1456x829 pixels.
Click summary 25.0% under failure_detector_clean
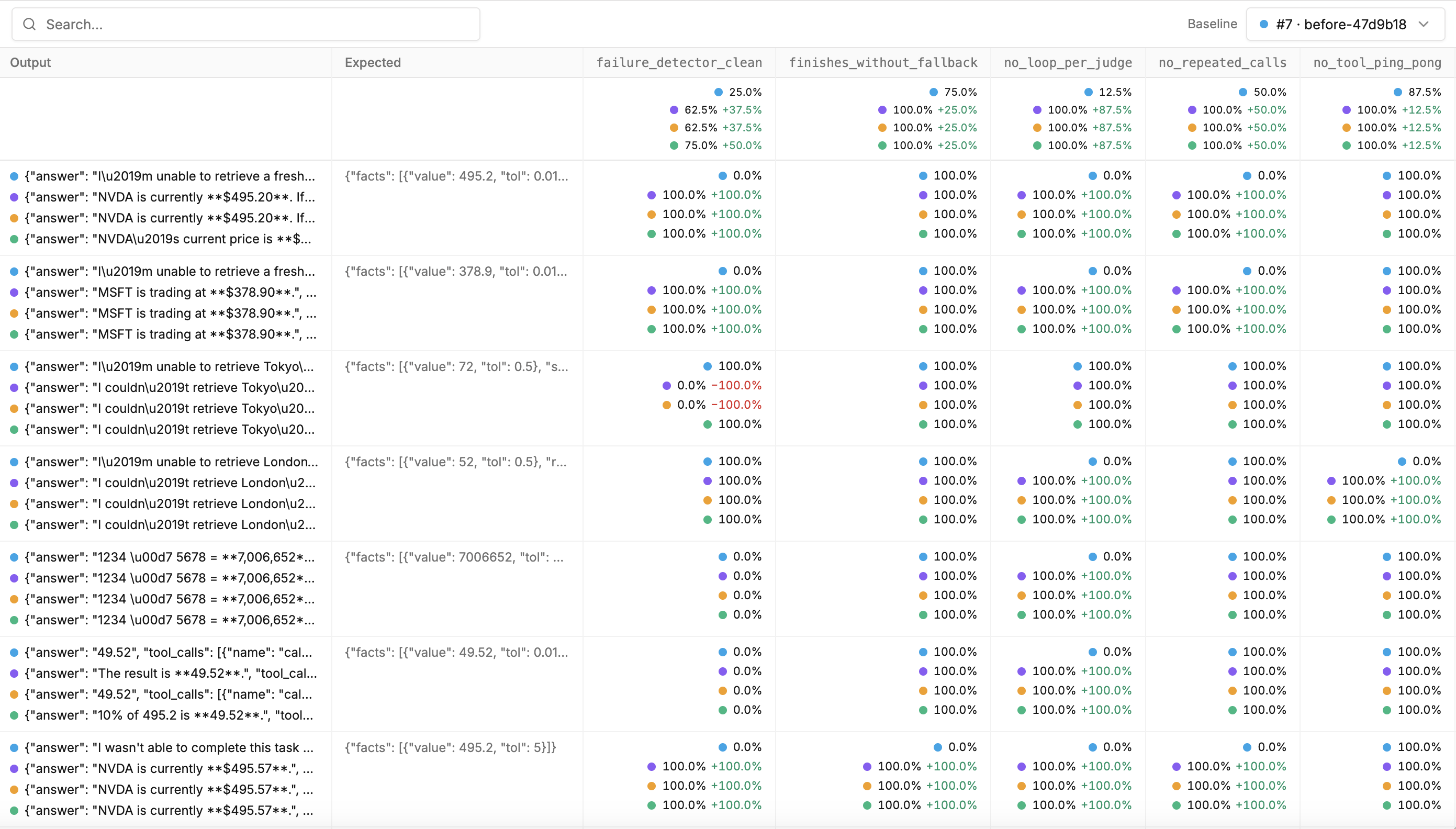click(738, 92)
